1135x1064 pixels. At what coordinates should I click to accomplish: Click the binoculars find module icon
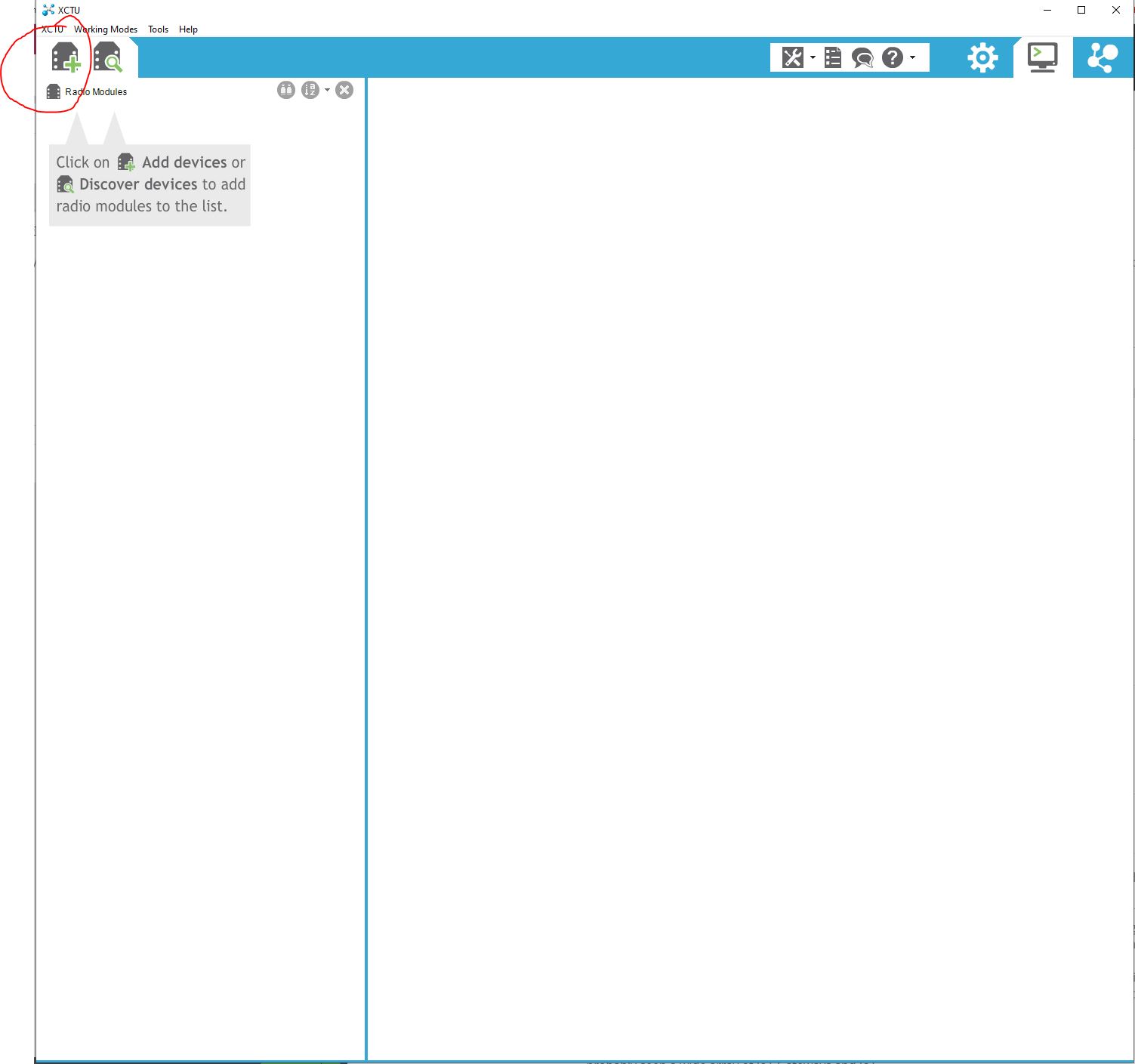pos(285,90)
